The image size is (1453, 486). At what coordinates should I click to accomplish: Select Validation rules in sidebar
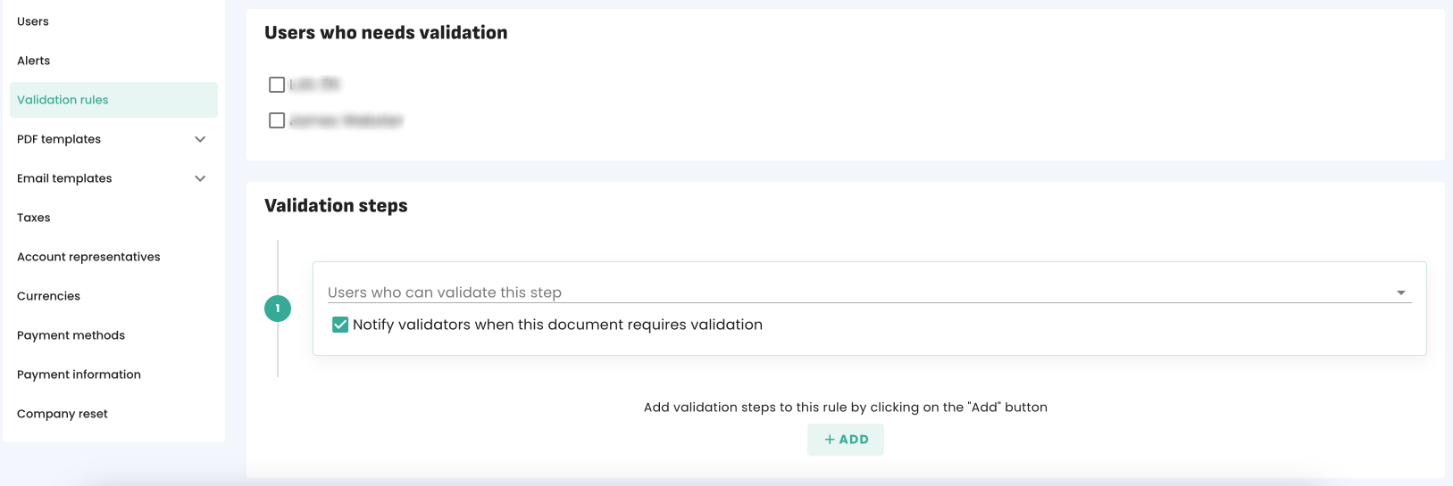63,100
